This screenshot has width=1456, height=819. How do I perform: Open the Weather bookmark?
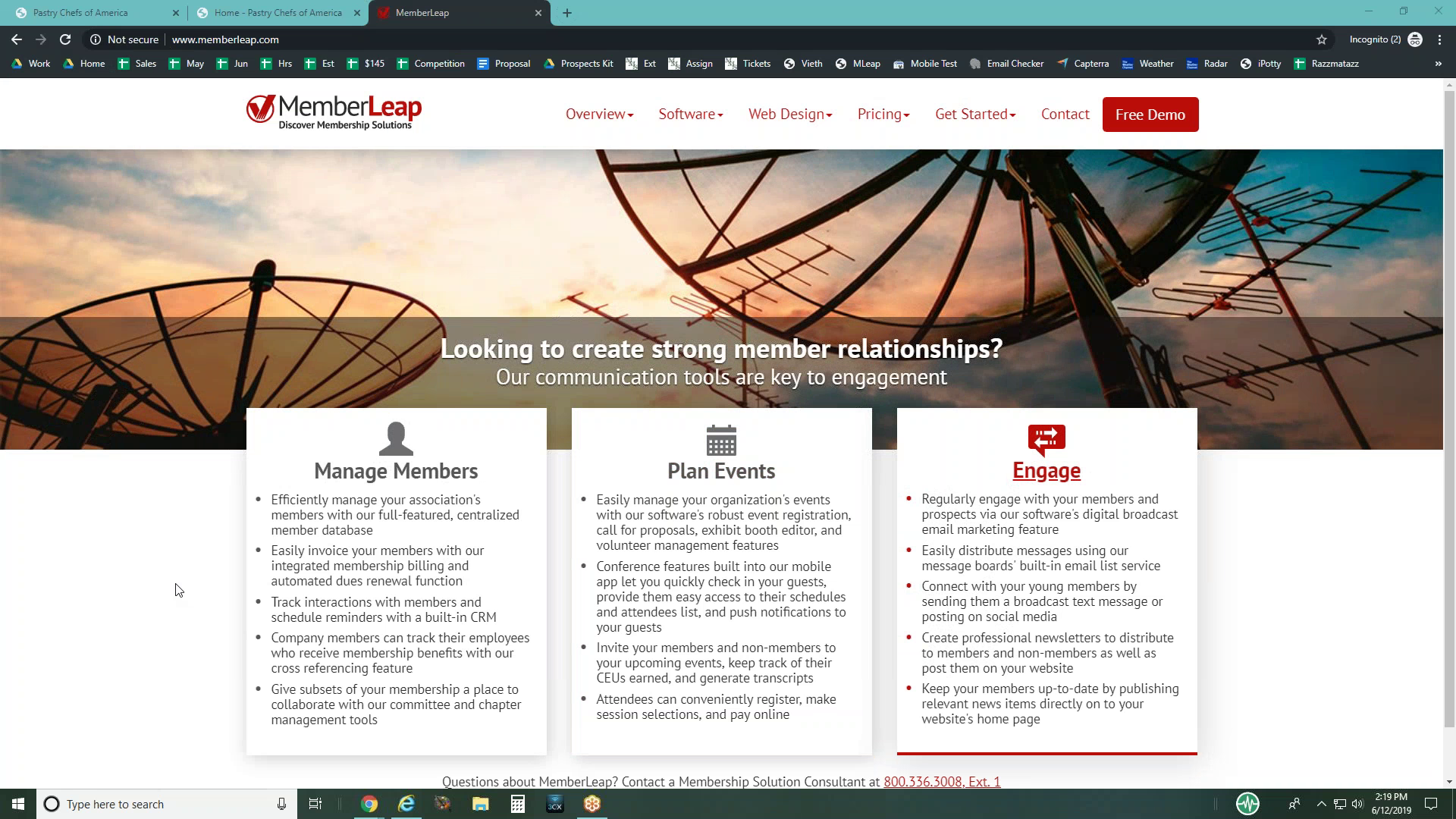tap(1148, 64)
